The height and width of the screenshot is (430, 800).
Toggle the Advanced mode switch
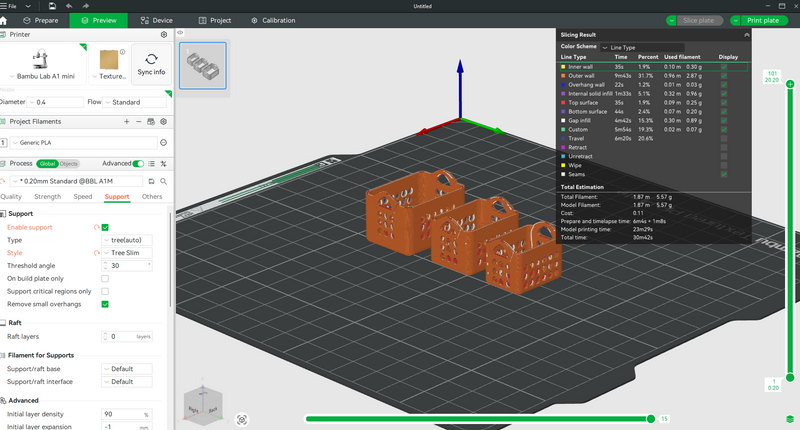click(138, 164)
